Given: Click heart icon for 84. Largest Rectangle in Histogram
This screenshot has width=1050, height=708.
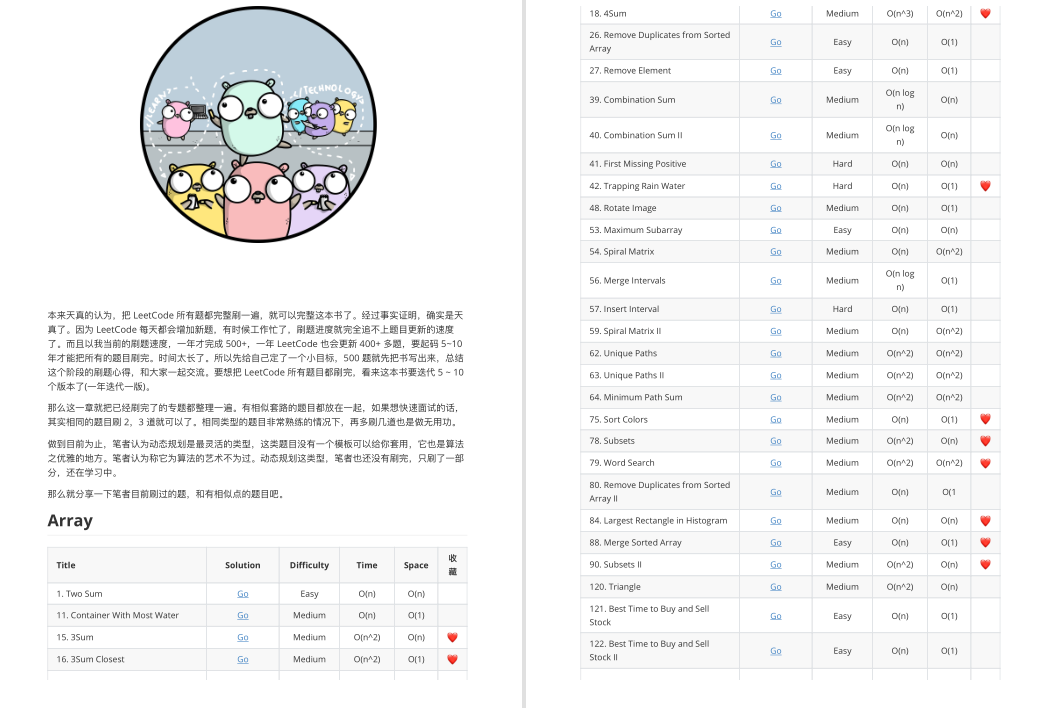Looking at the screenshot, I should (x=985, y=520).
